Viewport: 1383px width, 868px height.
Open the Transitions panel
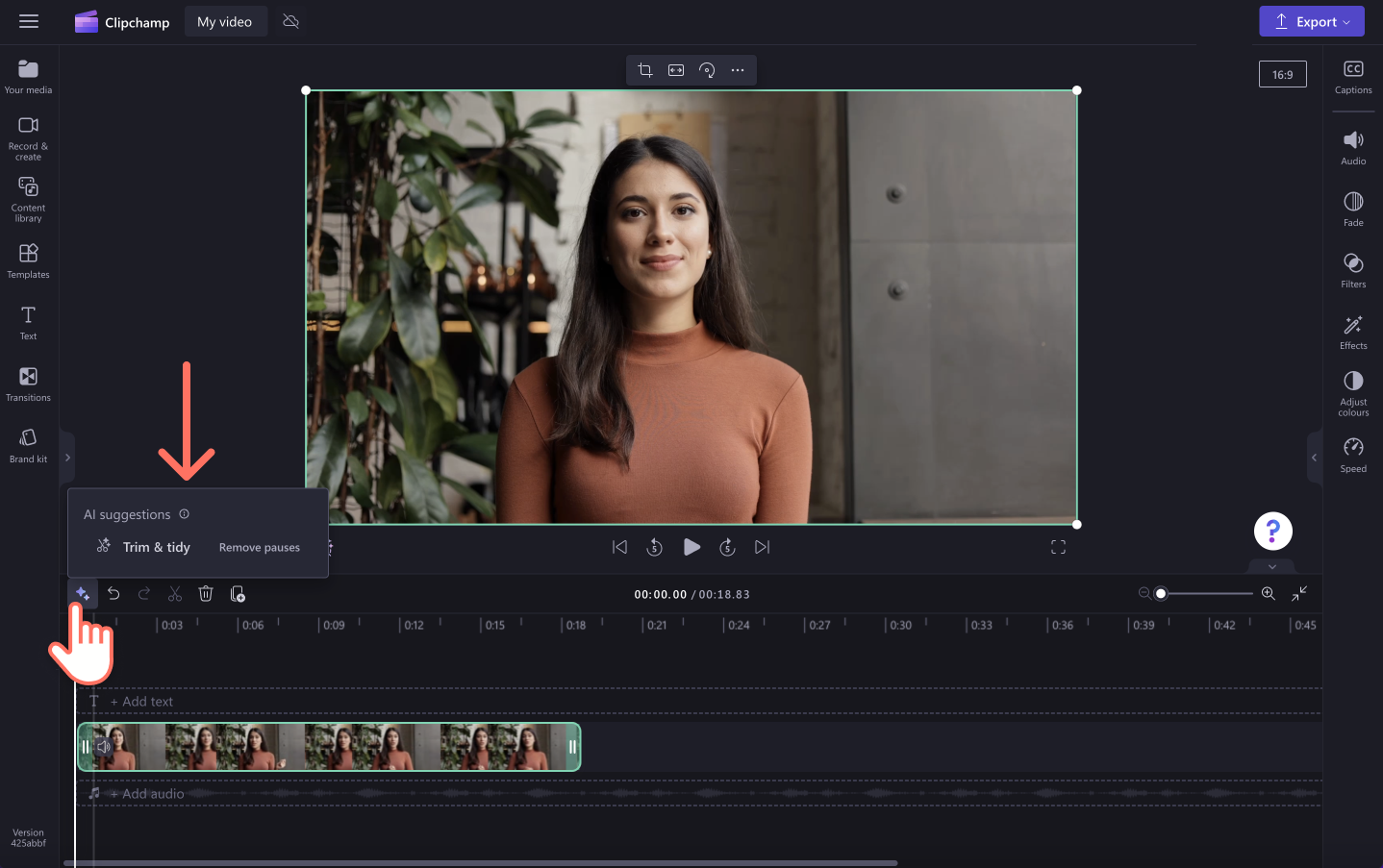coord(28,384)
